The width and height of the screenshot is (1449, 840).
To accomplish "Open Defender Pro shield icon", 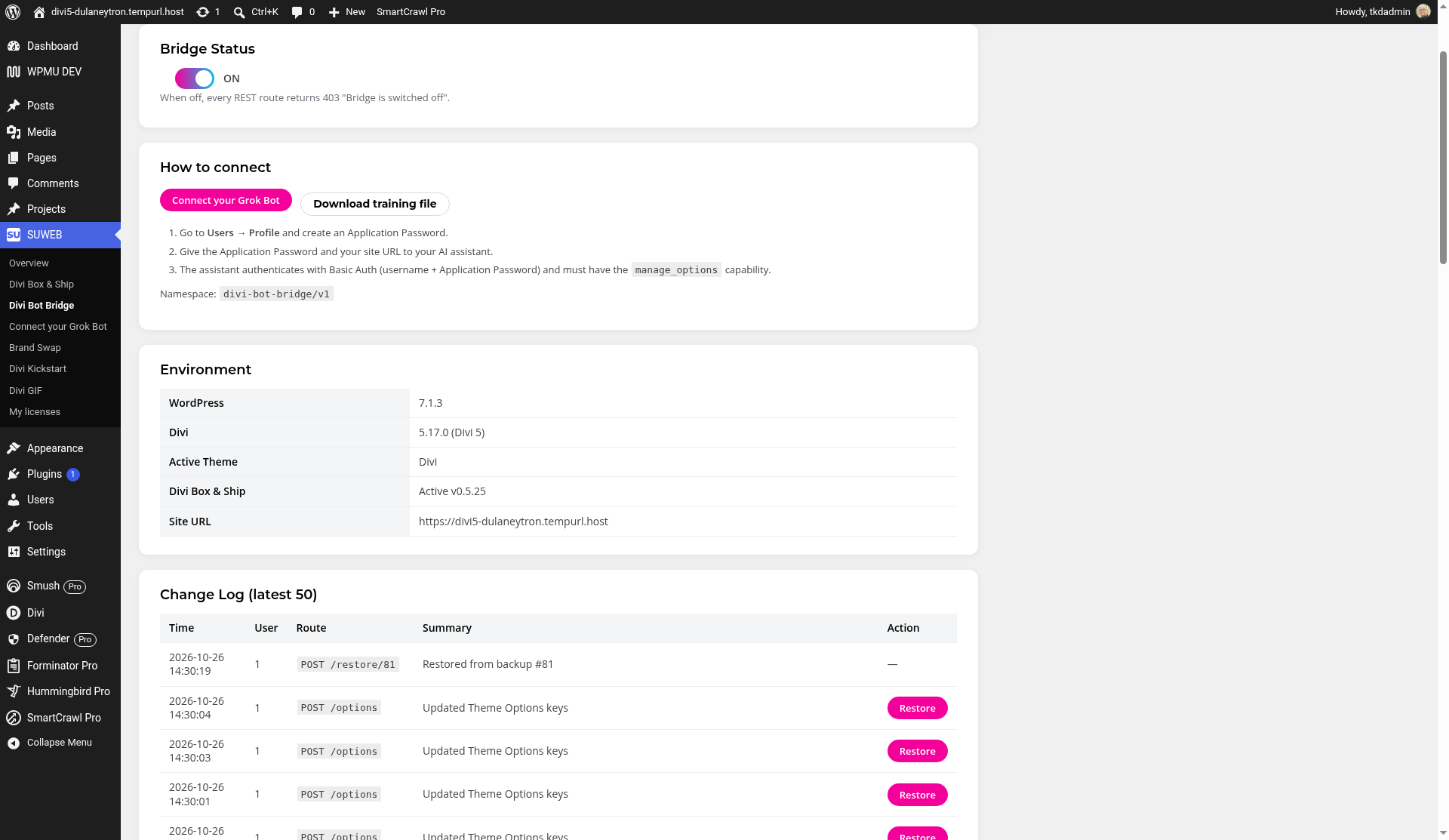I will [x=14, y=639].
